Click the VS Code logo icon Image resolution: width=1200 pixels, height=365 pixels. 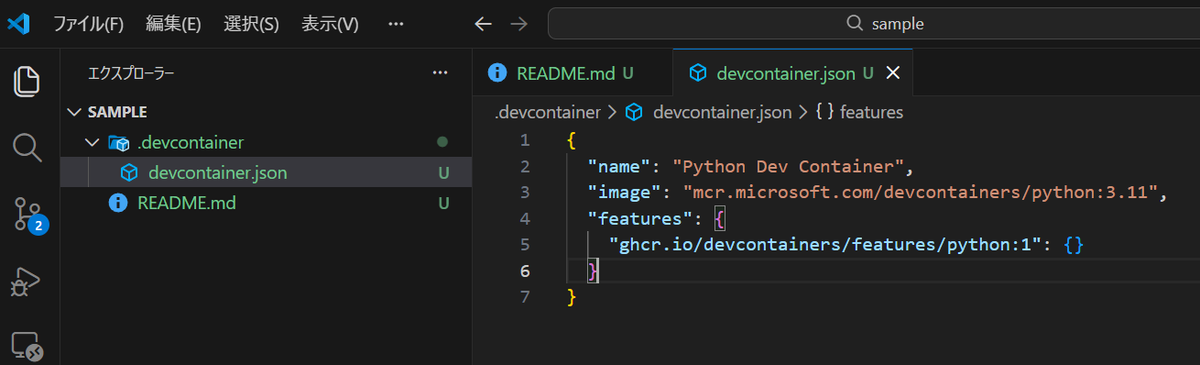pyautogui.click(x=19, y=23)
